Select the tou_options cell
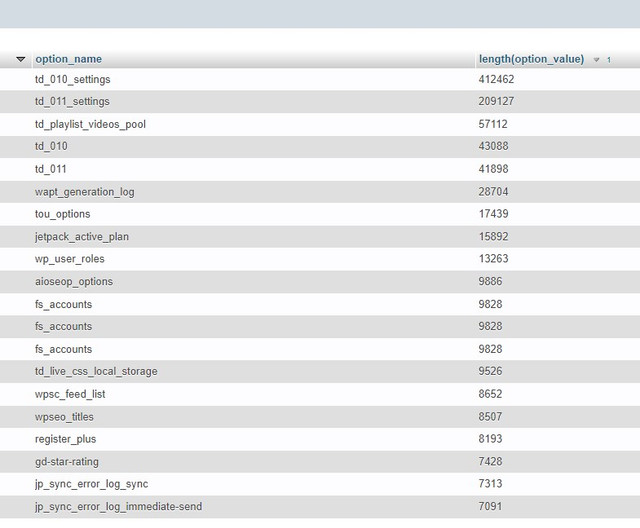This screenshot has width=640, height=528. pos(62,214)
